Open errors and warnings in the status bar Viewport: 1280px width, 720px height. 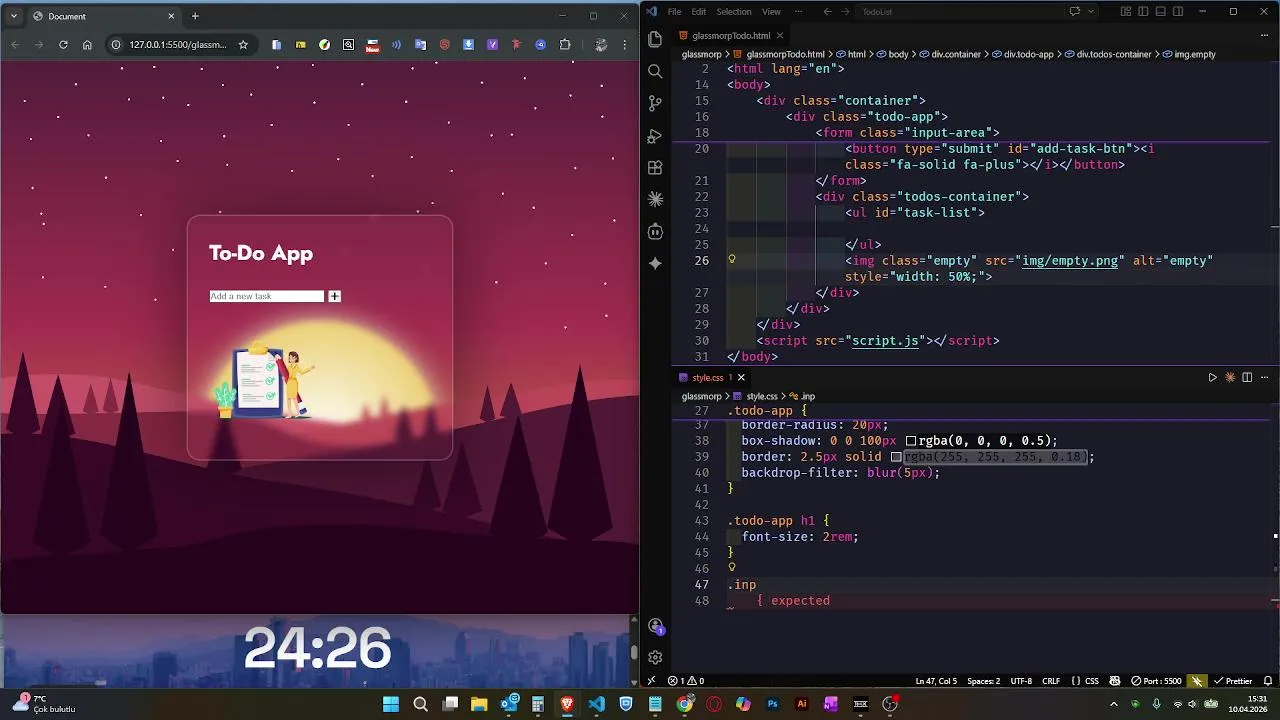click(686, 681)
